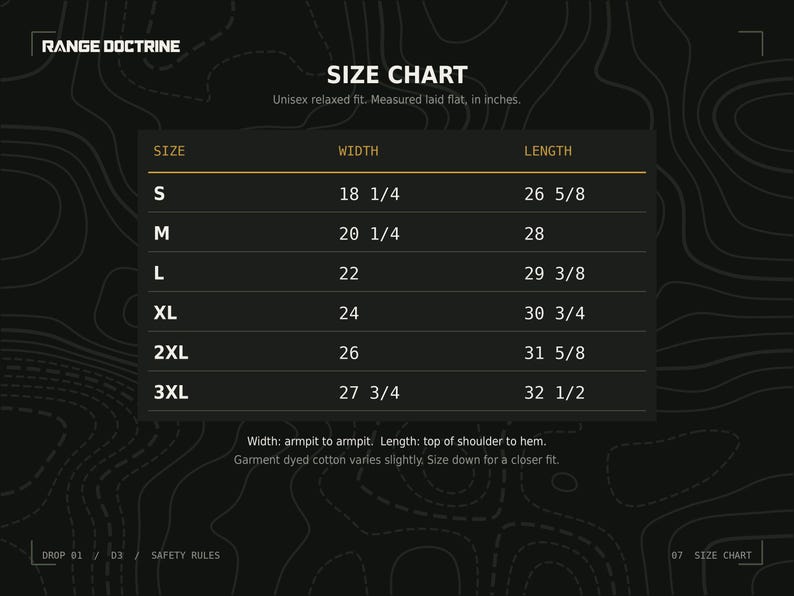Click the XL size row label
This screenshot has width=794, height=596.
coord(166,312)
